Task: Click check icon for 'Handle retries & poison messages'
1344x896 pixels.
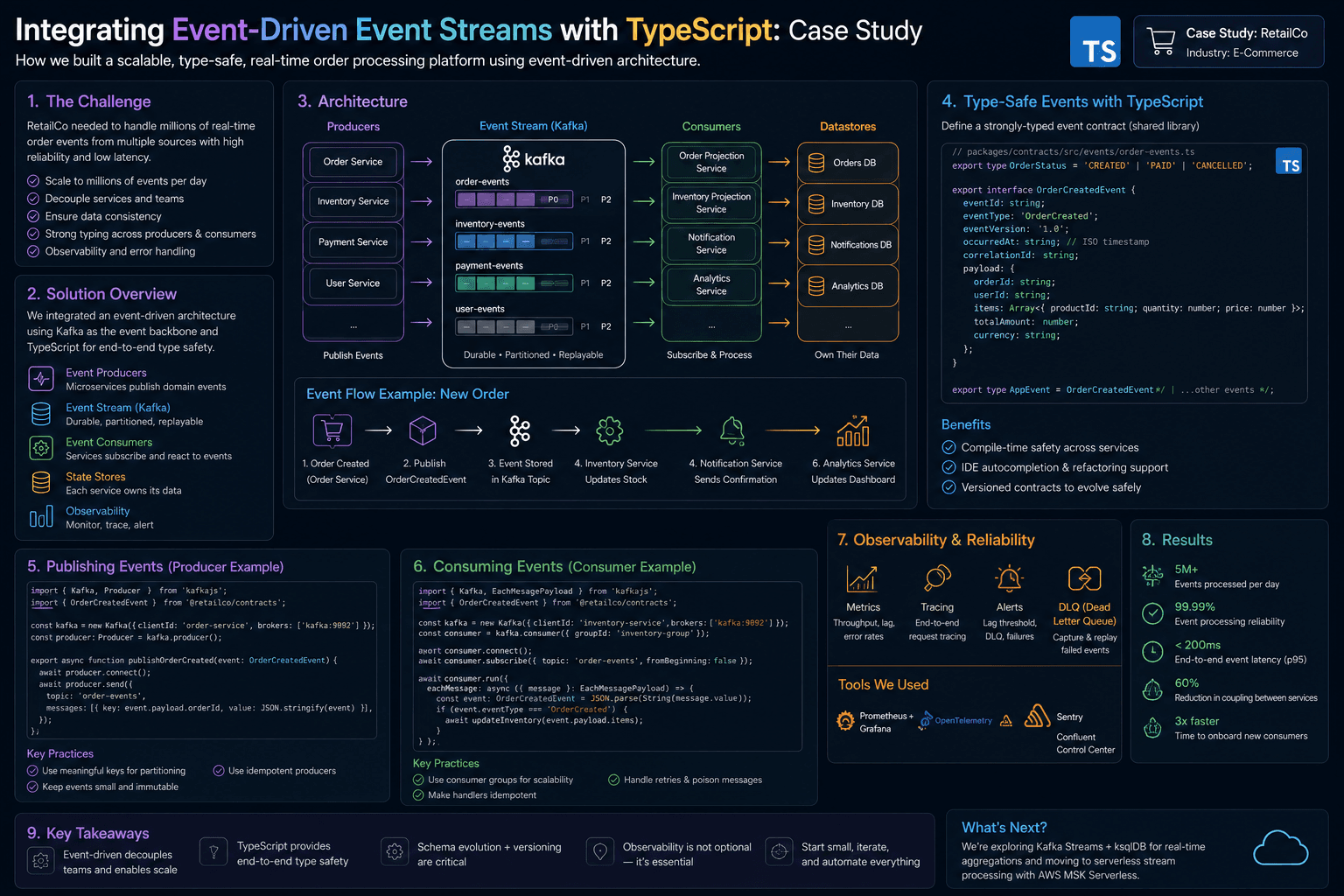Action: point(614,780)
